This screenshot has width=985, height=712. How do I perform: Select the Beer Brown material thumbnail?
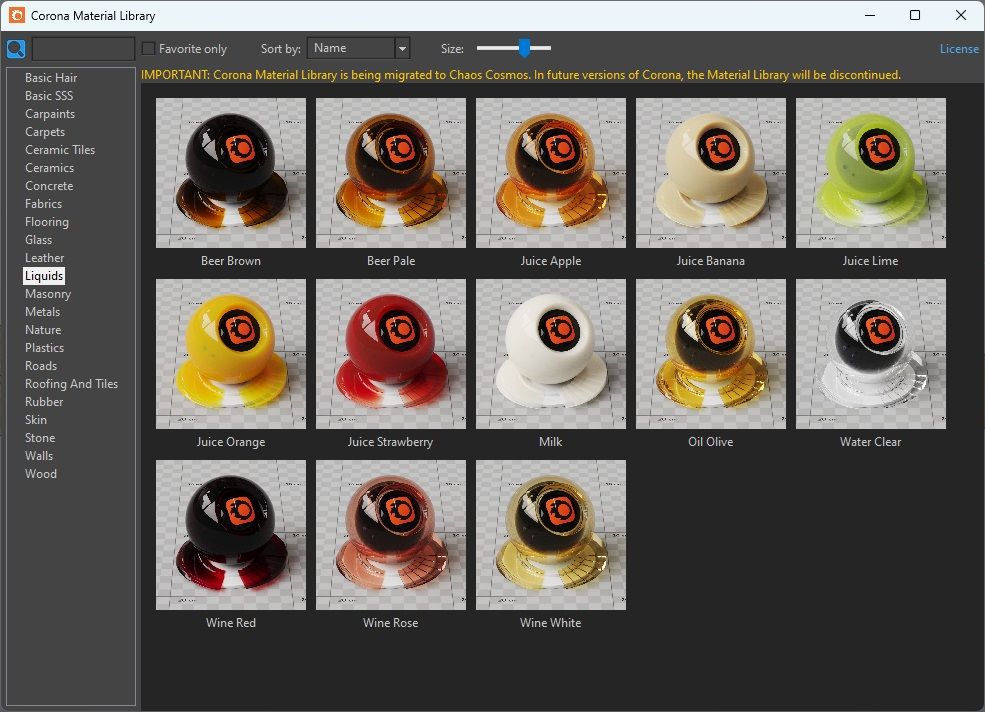pyautogui.click(x=231, y=173)
